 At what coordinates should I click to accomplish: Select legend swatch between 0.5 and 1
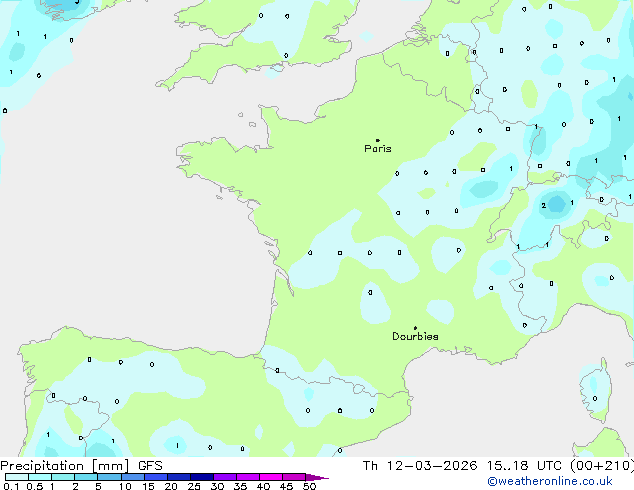pos(40,477)
